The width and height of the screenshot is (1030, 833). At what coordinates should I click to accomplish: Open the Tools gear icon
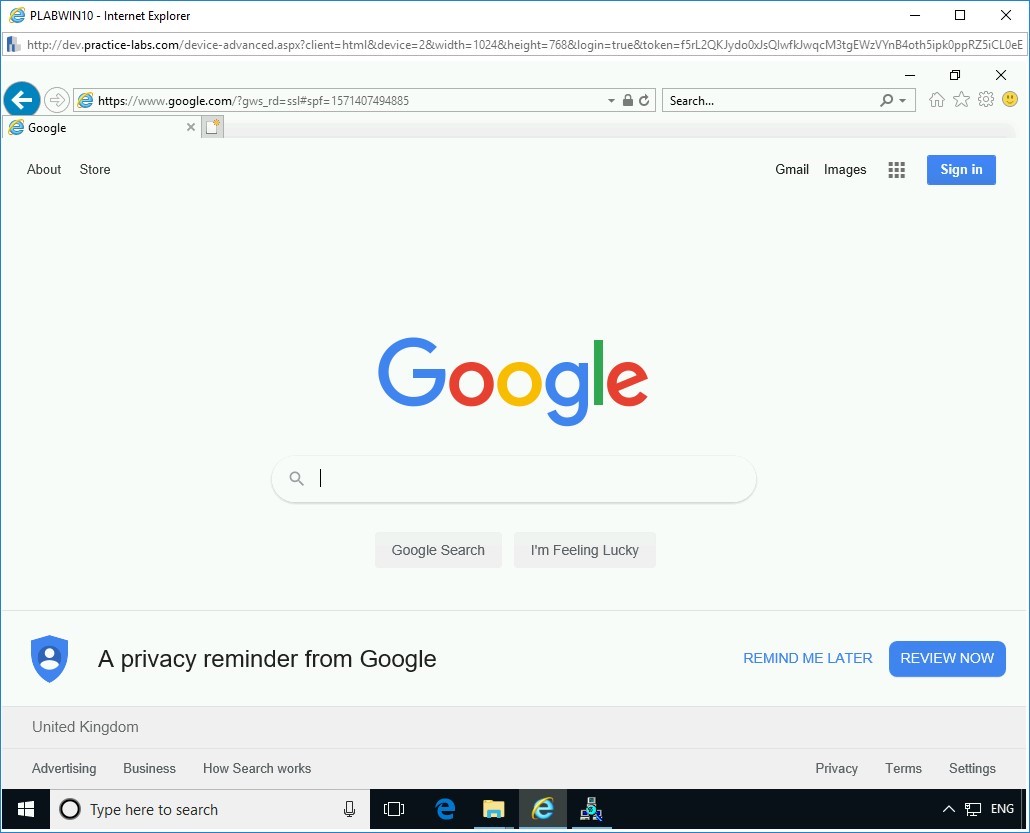(x=985, y=100)
